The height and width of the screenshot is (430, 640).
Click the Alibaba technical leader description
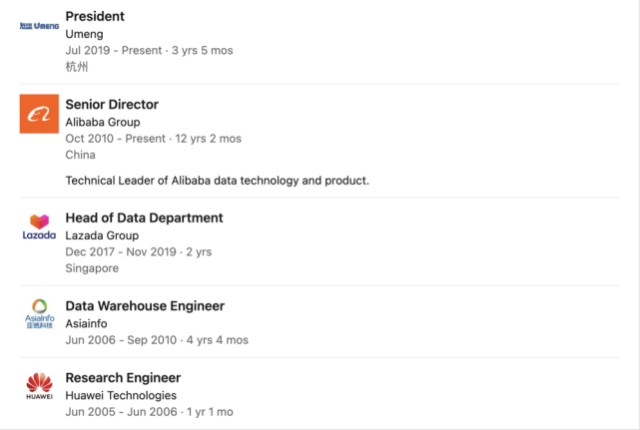pyautogui.click(x=217, y=180)
